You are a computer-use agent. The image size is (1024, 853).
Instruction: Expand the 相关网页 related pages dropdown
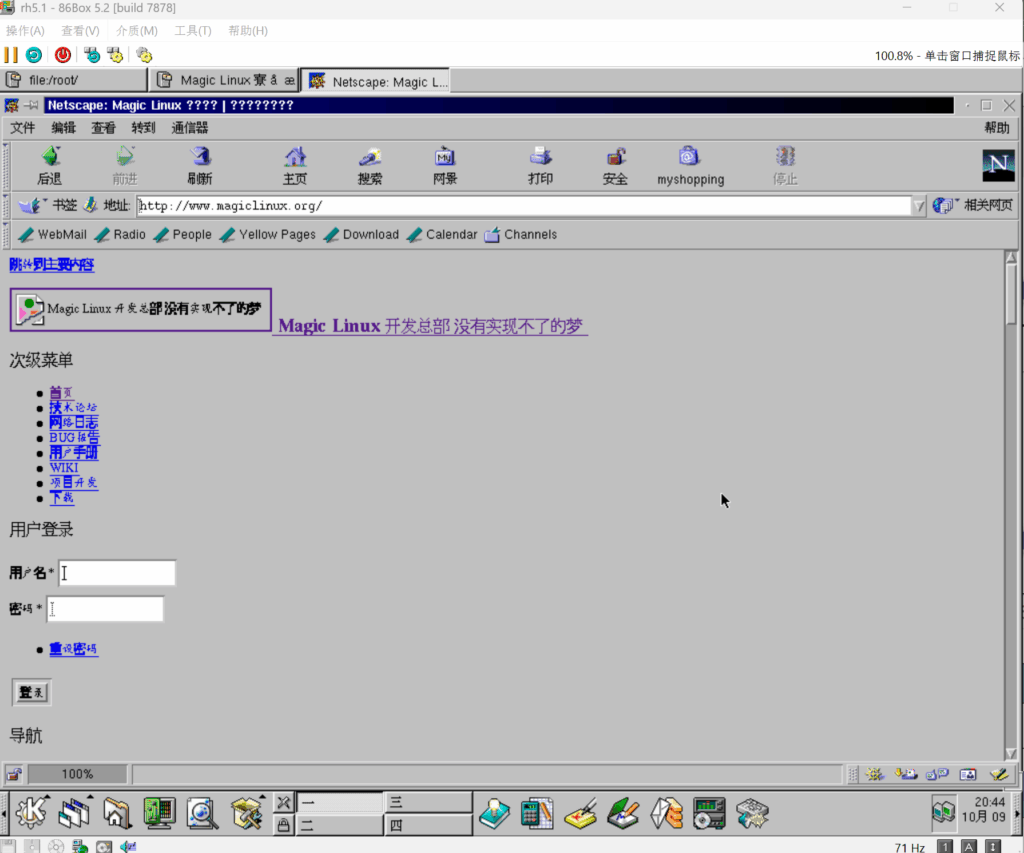pos(972,205)
